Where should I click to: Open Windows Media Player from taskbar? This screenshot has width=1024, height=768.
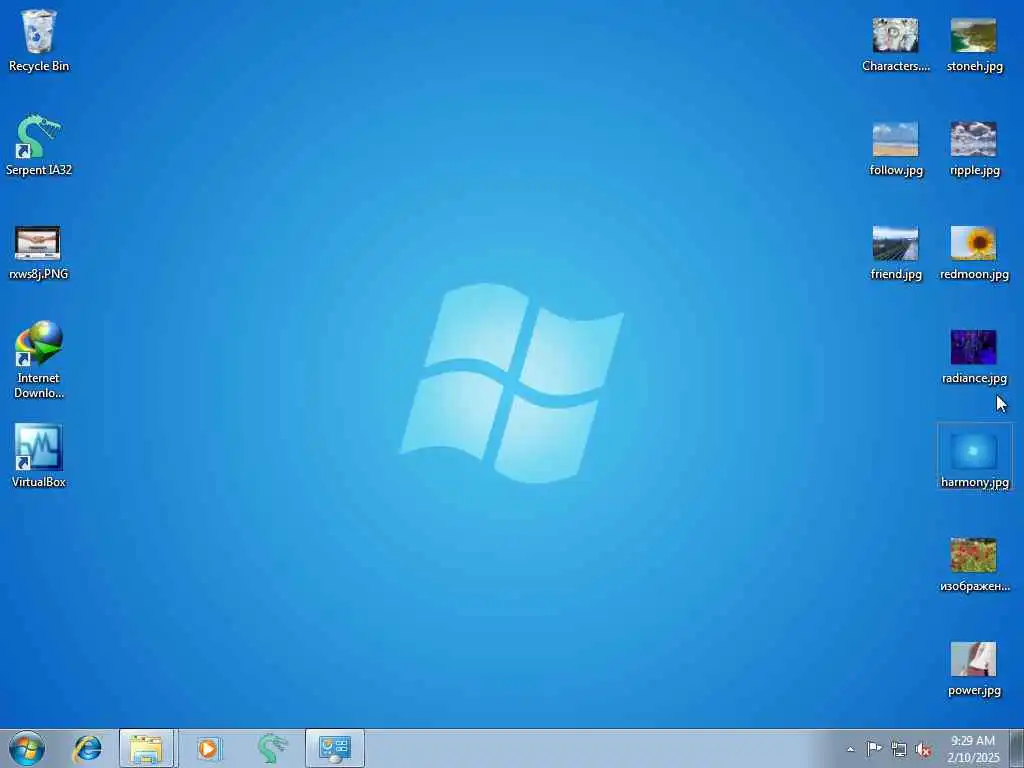tap(208, 748)
